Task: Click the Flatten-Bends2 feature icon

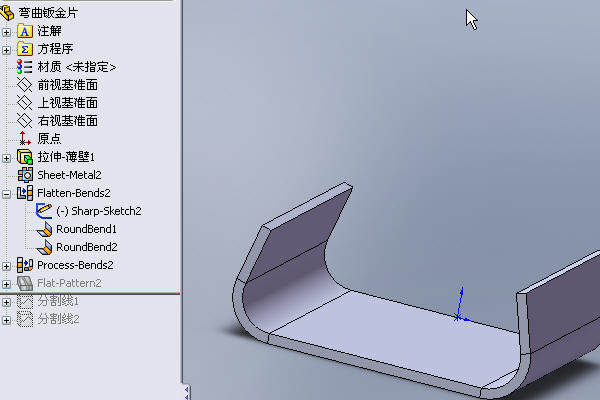Action: pos(25,193)
